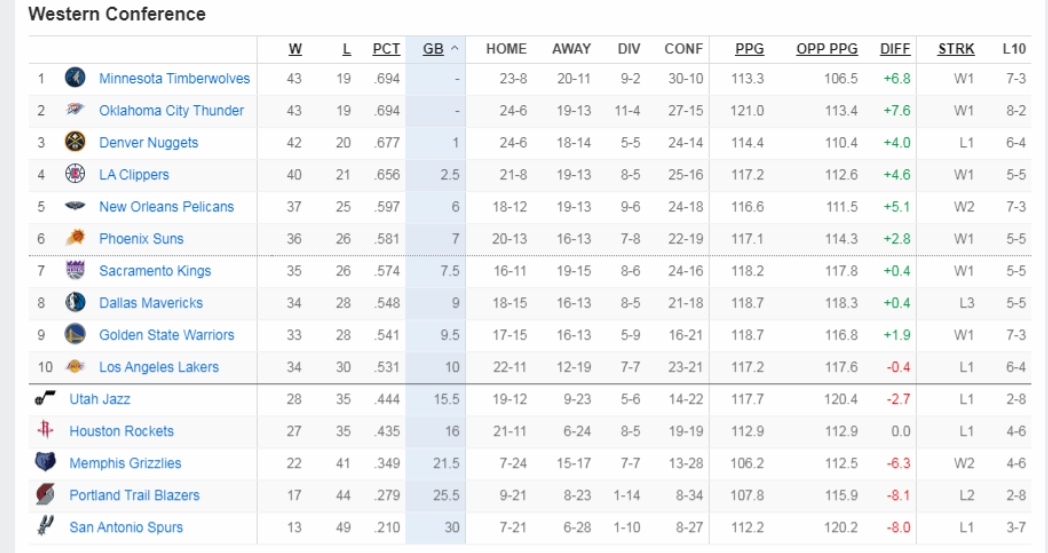This screenshot has width=1048, height=553.
Task: Click the San Antonio Spurs logo
Action: [x=45, y=527]
